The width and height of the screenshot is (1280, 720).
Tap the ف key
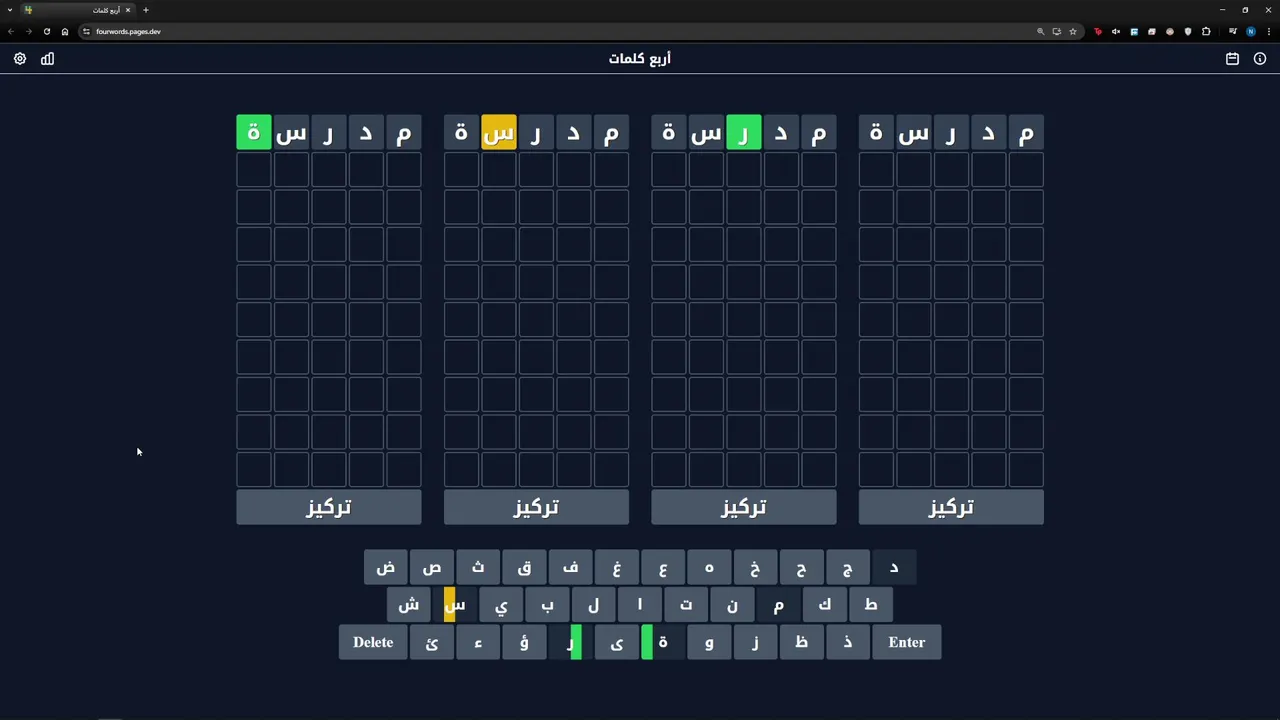tap(571, 568)
